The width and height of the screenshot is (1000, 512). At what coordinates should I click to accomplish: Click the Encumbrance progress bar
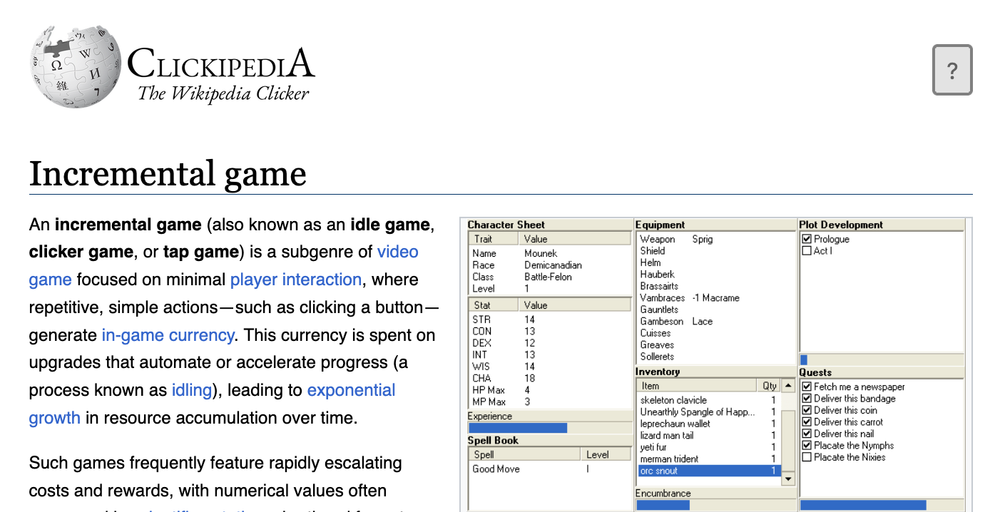click(716, 505)
